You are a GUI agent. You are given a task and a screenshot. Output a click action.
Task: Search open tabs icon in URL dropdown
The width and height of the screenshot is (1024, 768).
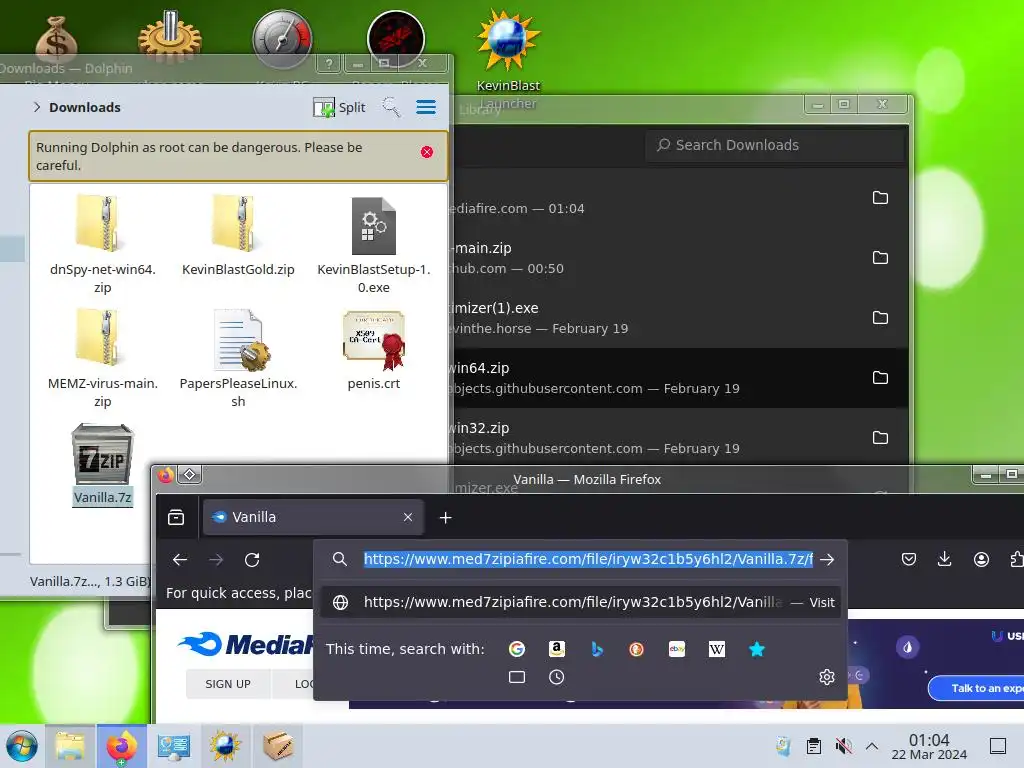pyautogui.click(x=517, y=677)
